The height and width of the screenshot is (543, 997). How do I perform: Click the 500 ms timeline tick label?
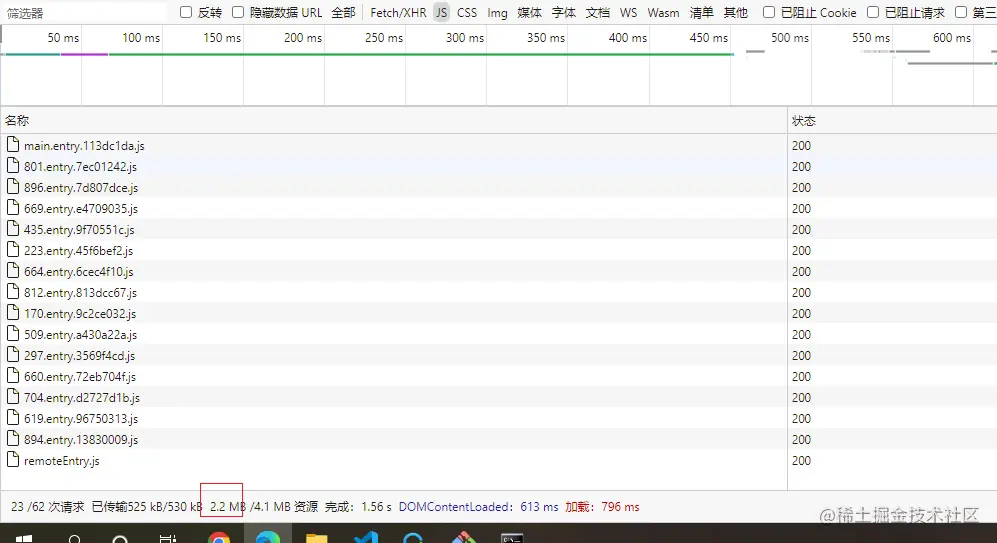(790, 38)
